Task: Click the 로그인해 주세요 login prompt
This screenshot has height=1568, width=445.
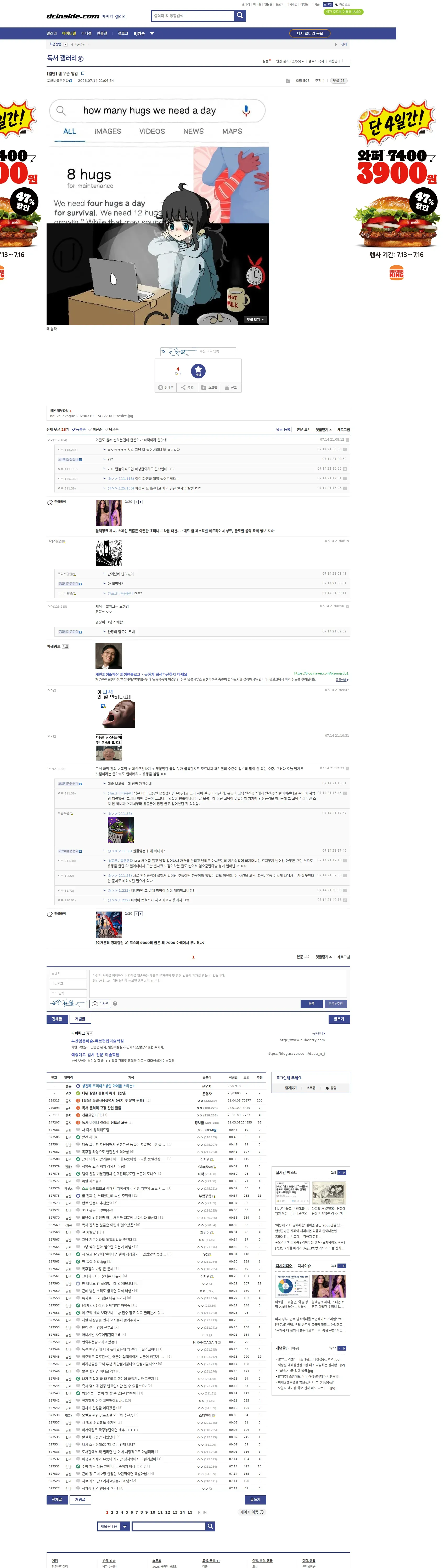Action: (290, 1077)
